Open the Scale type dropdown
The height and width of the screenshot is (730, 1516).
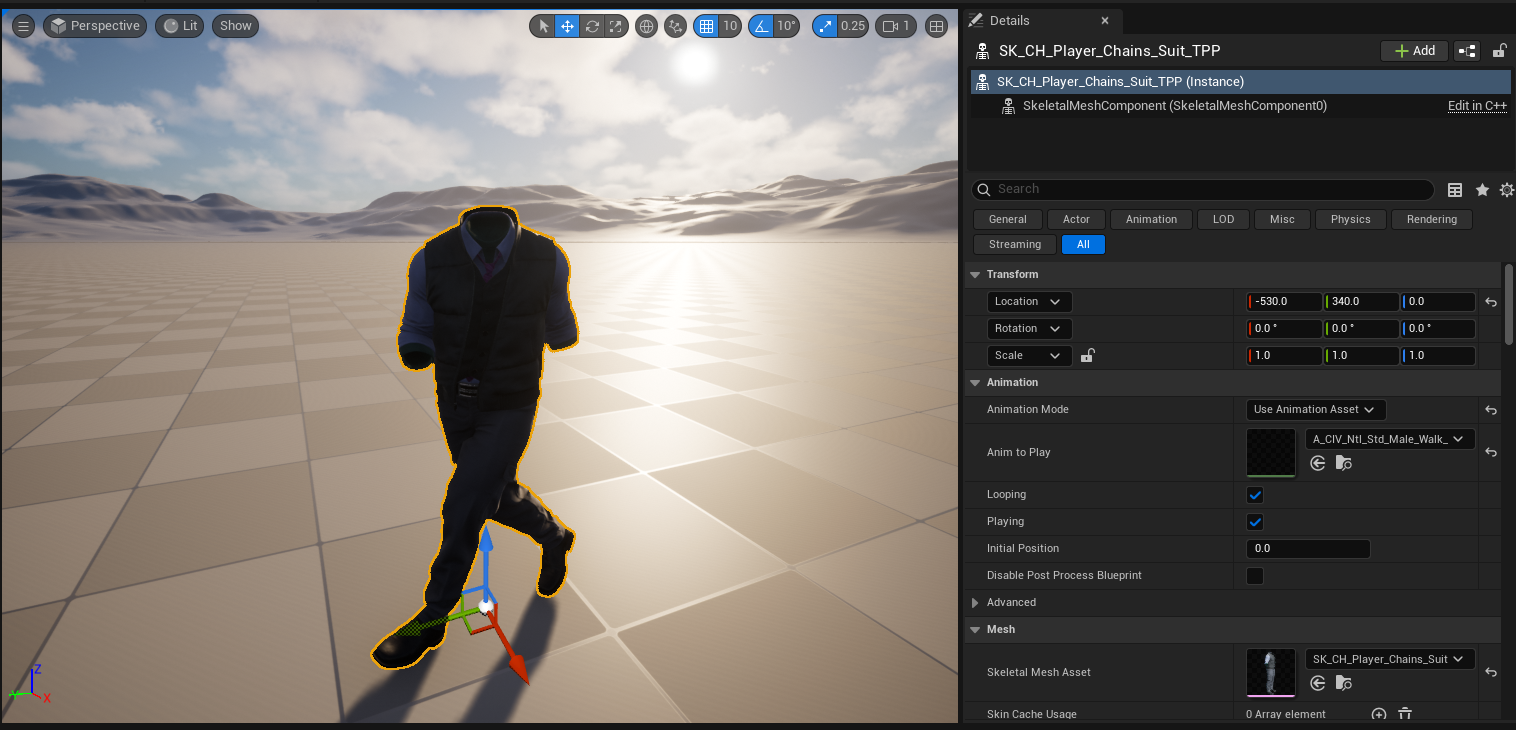(1029, 355)
